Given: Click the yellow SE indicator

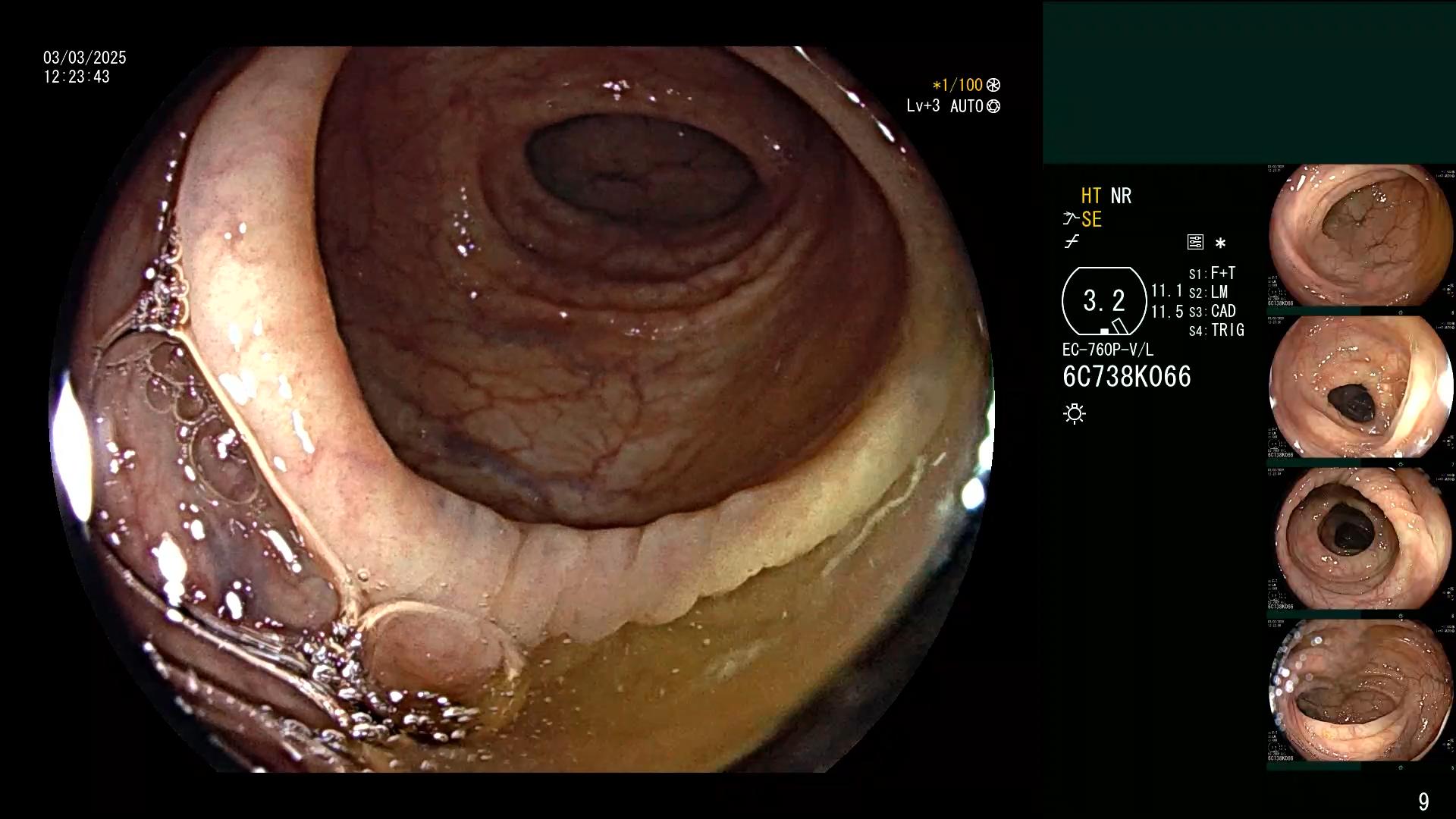Looking at the screenshot, I should 1091,220.
